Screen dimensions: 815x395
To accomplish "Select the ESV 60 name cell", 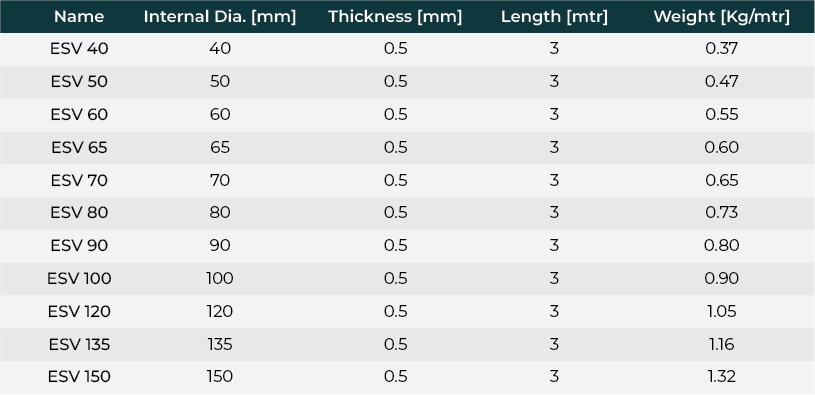I will coord(79,114).
